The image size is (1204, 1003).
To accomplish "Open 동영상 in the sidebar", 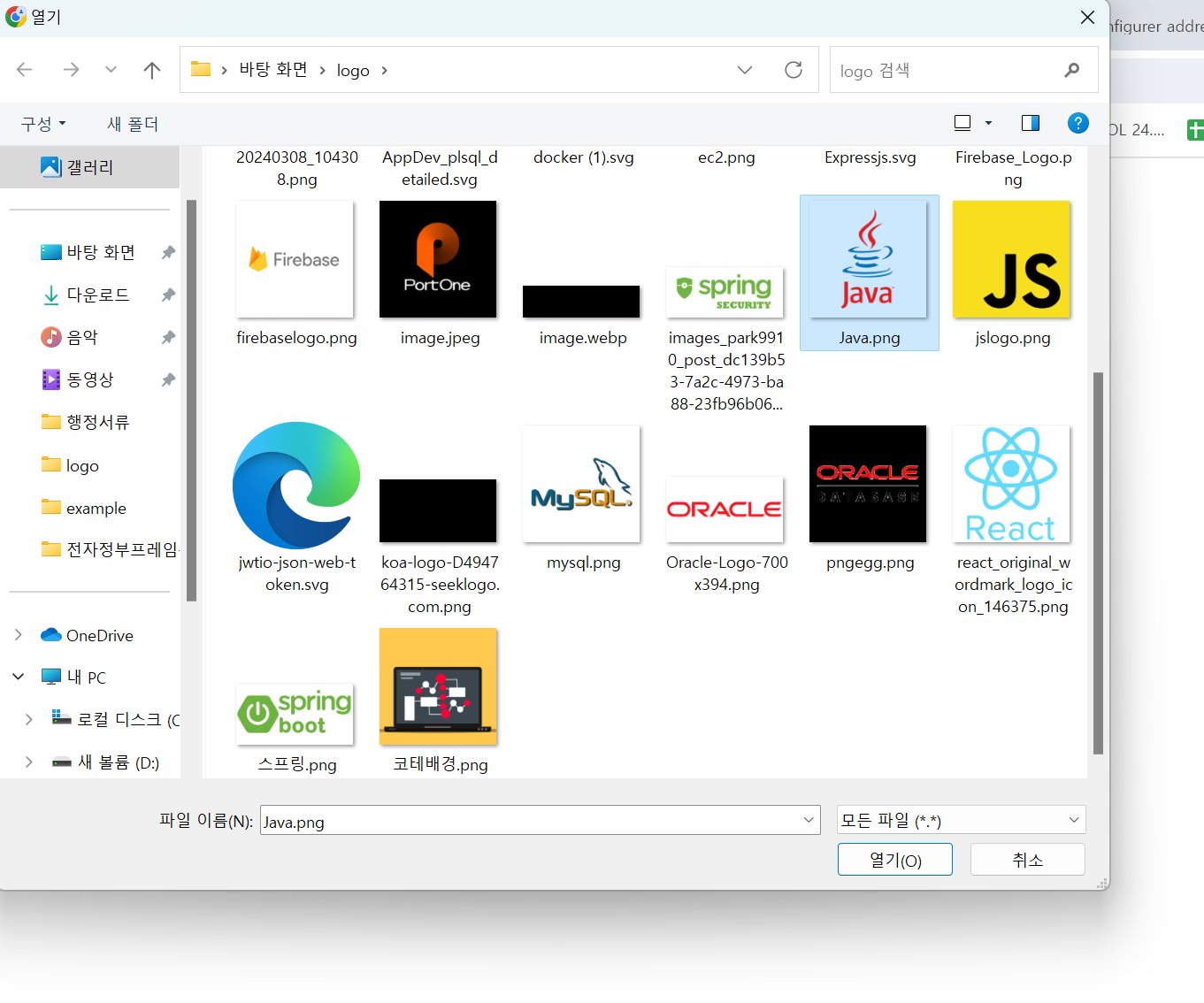I will click(x=89, y=379).
